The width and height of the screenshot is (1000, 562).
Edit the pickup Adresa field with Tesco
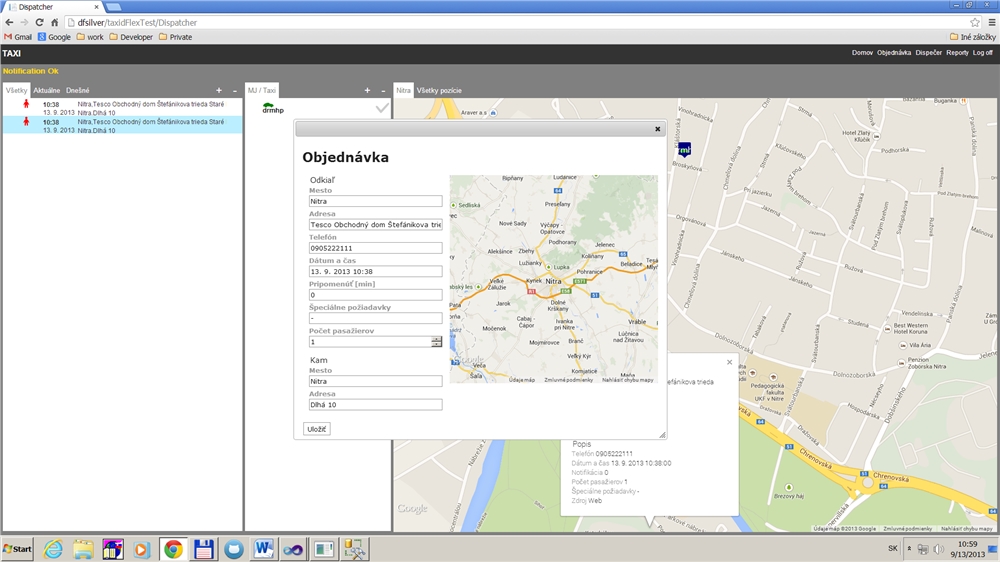(375, 225)
